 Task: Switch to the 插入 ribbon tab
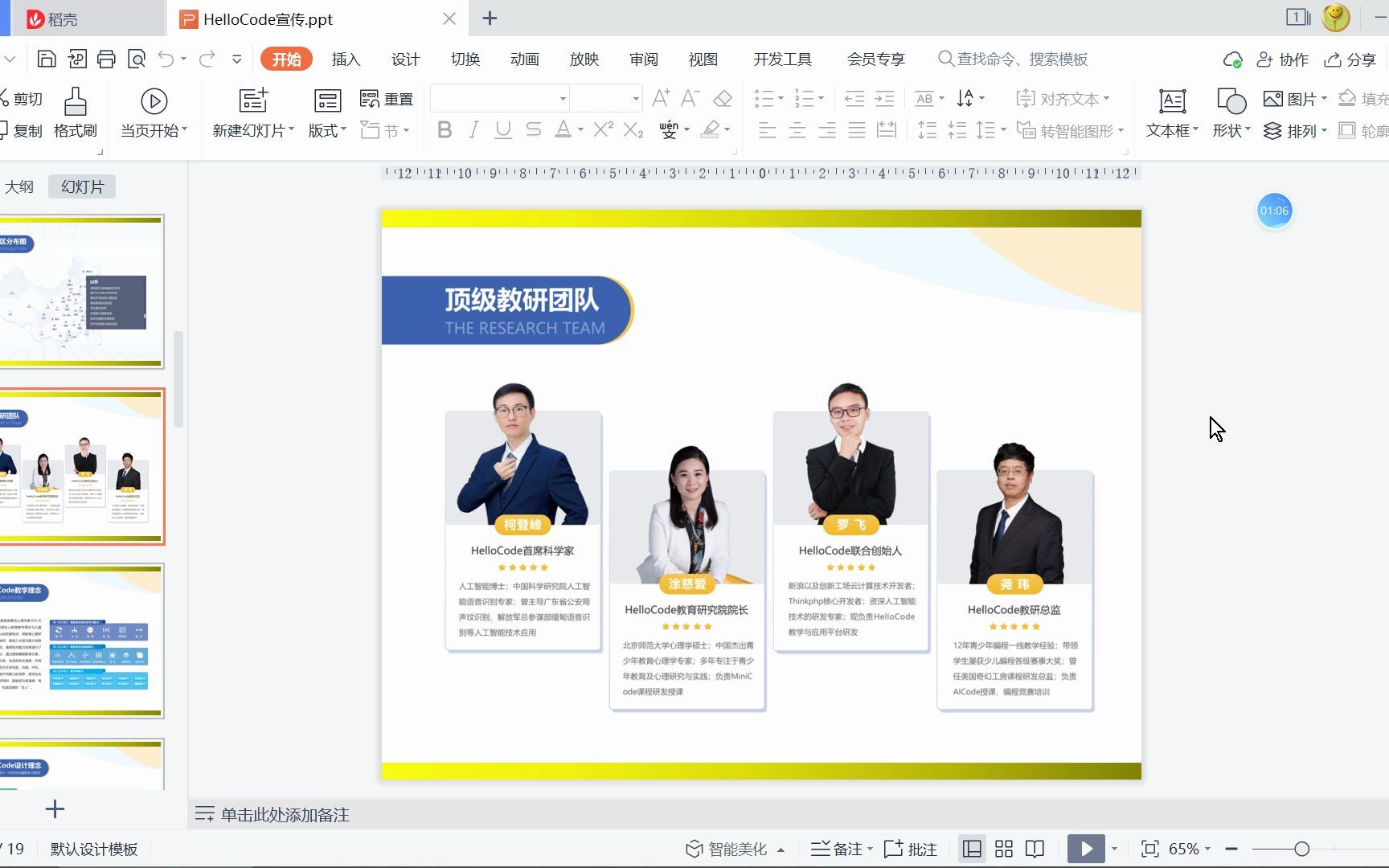point(346,59)
